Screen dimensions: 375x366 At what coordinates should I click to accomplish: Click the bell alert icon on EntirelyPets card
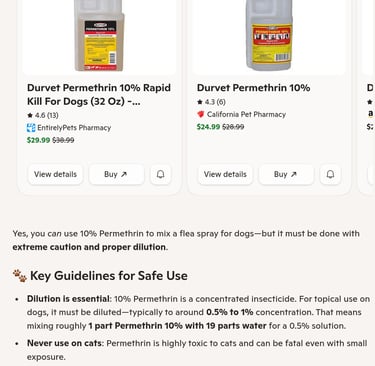160,174
